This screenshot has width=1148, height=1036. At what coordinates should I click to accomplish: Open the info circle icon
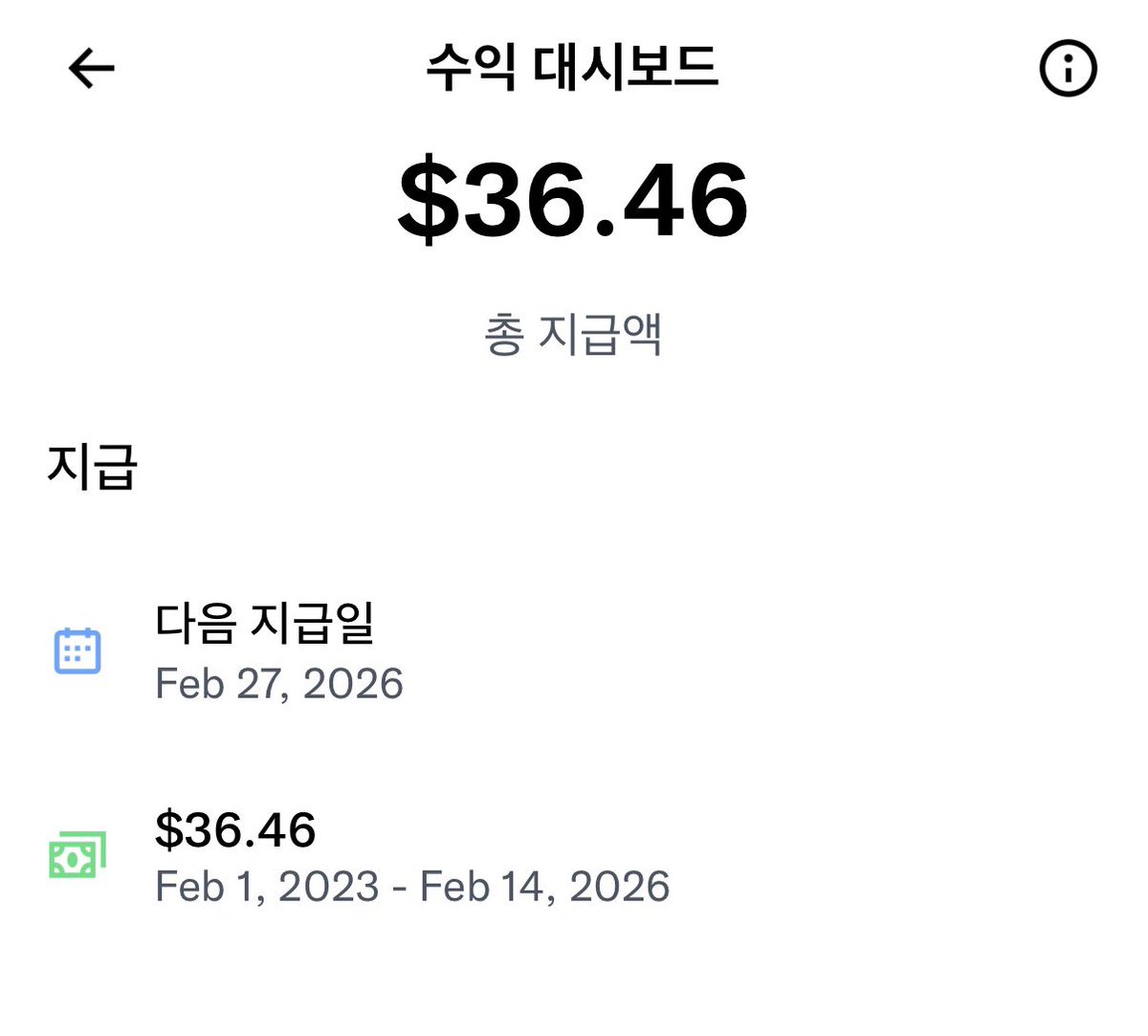pyautogui.click(x=1068, y=68)
